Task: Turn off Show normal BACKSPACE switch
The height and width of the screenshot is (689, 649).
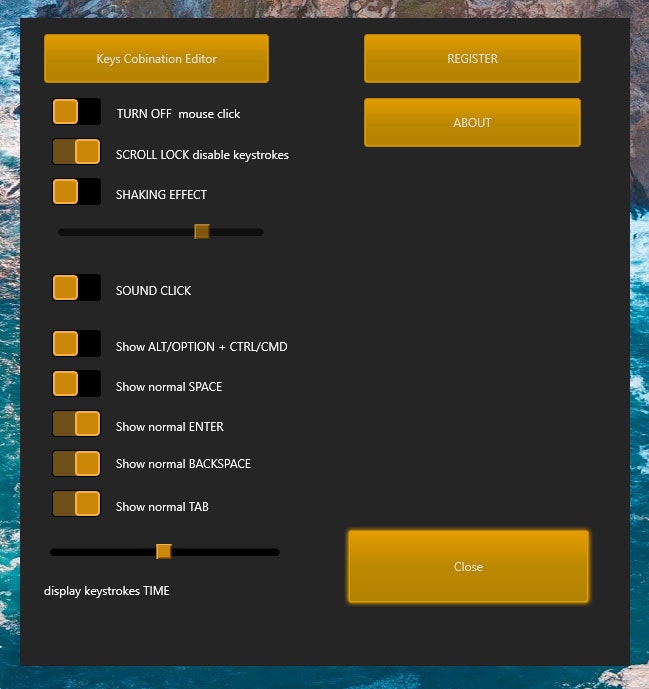Action: [x=76, y=464]
